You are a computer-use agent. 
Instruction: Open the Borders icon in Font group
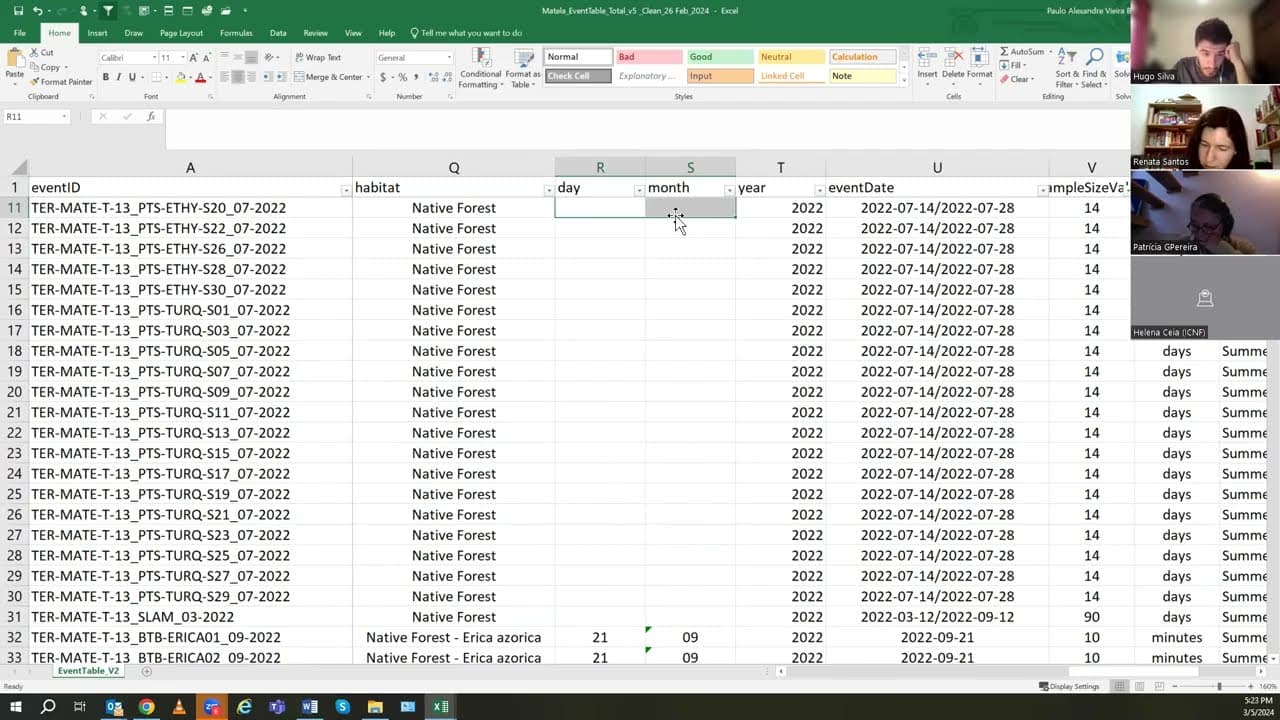(x=157, y=77)
